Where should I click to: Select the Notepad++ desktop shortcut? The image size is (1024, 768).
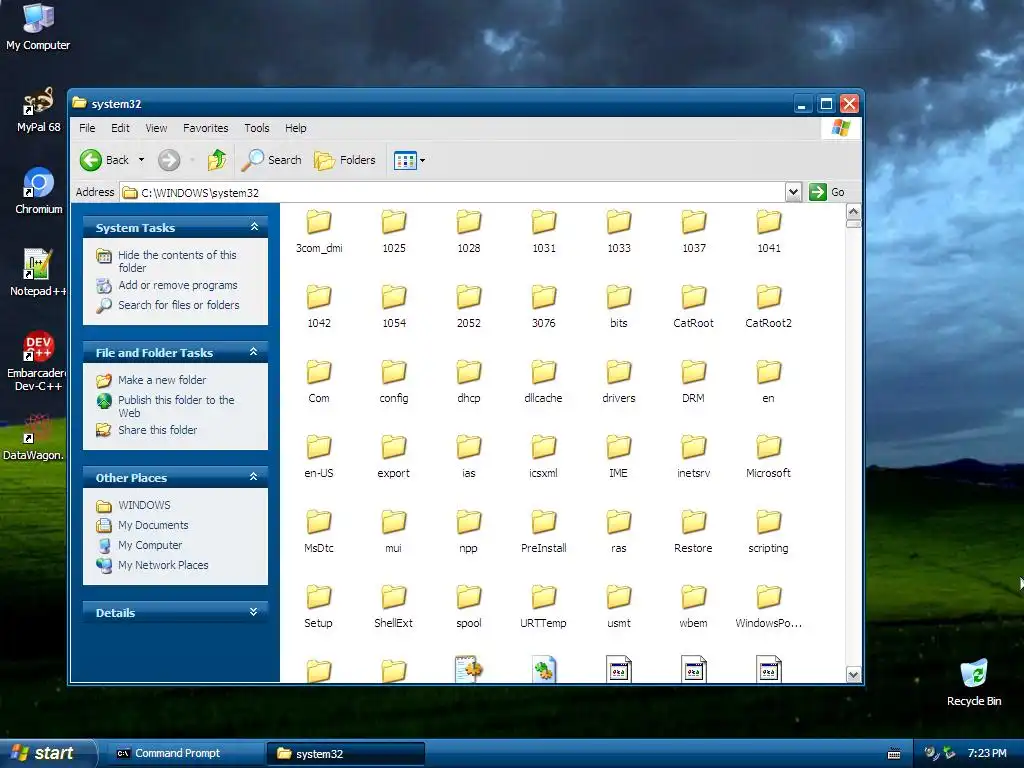pyautogui.click(x=39, y=273)
